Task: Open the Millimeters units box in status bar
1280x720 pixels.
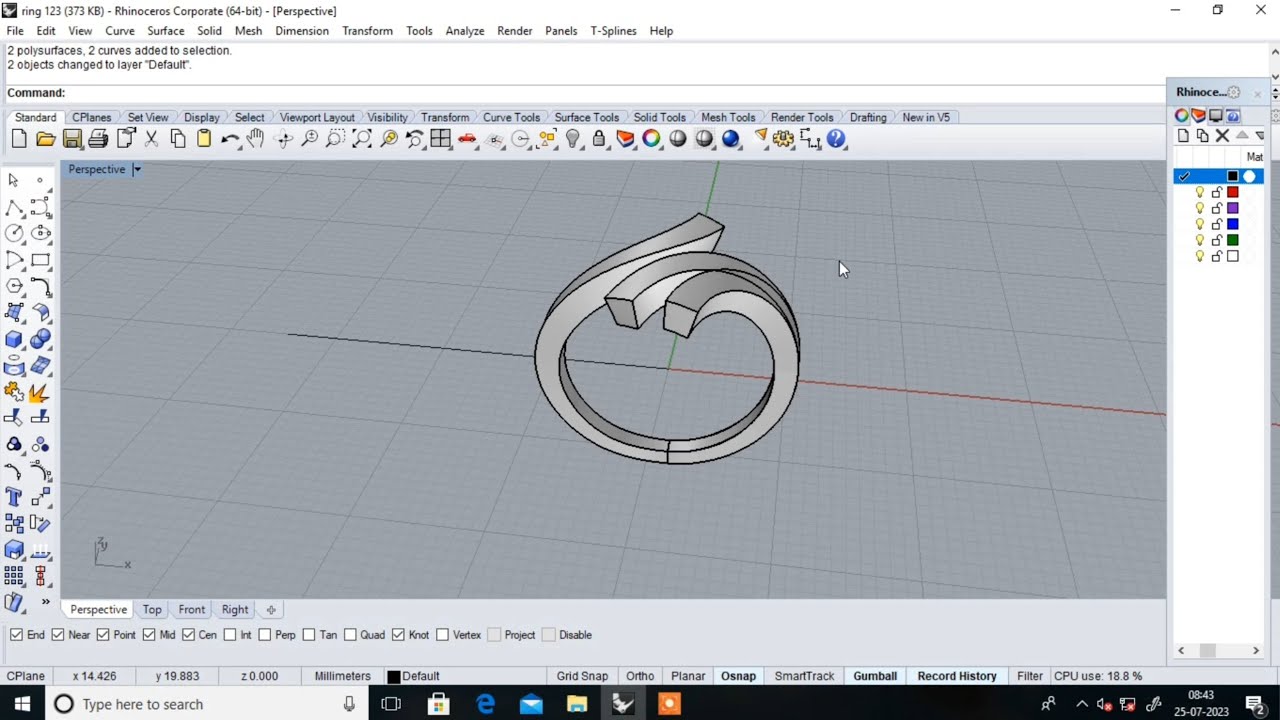Action: (342, 676)
